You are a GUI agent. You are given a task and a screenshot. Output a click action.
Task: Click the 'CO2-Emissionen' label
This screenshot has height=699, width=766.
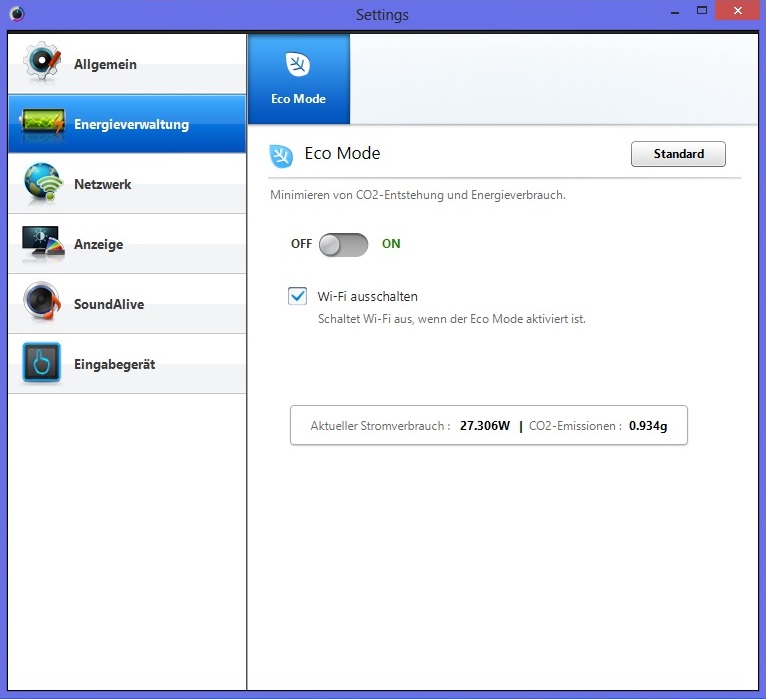[575, 425]
